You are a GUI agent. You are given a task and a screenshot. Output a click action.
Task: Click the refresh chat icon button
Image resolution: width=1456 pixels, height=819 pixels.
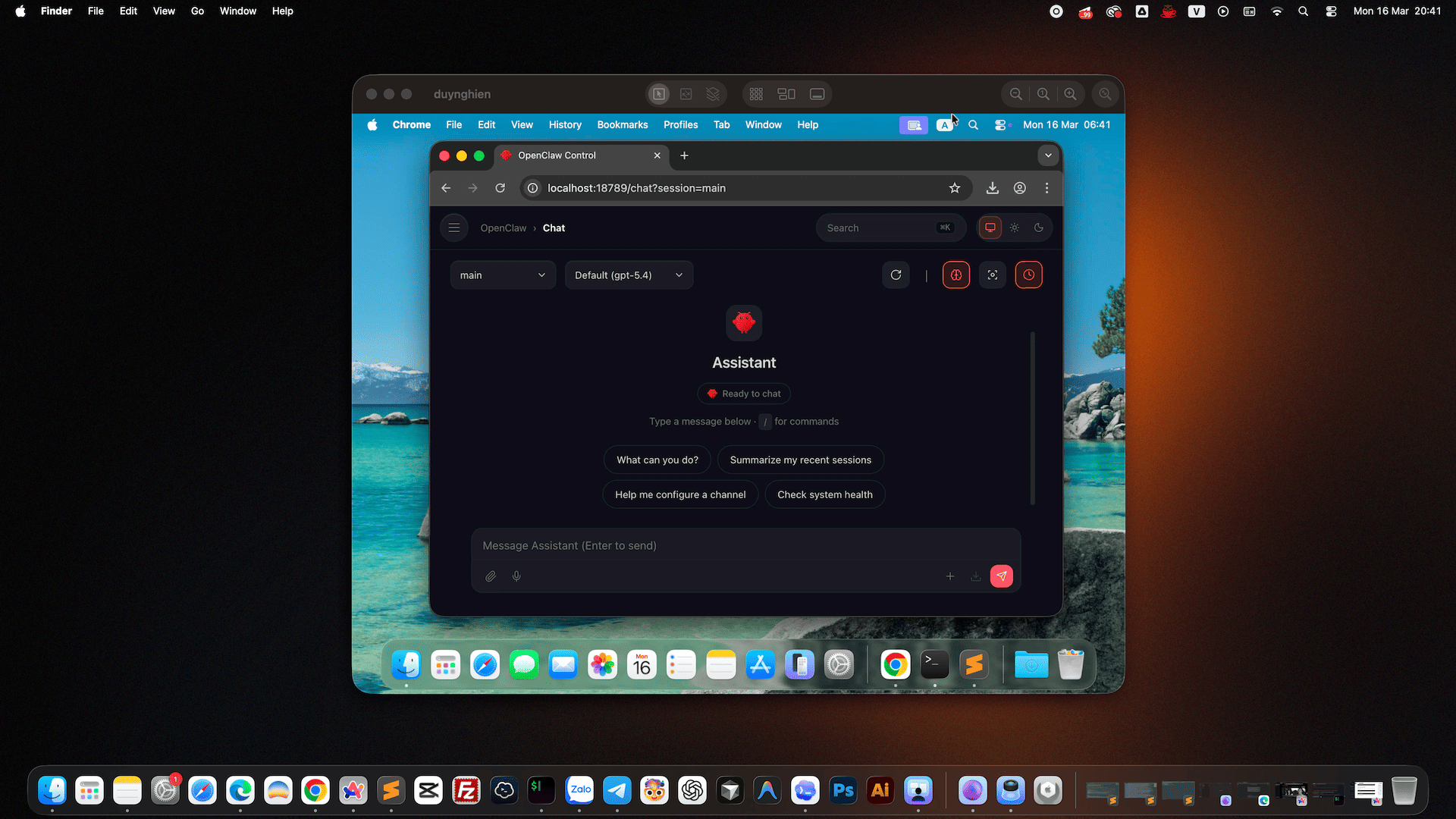896,275
